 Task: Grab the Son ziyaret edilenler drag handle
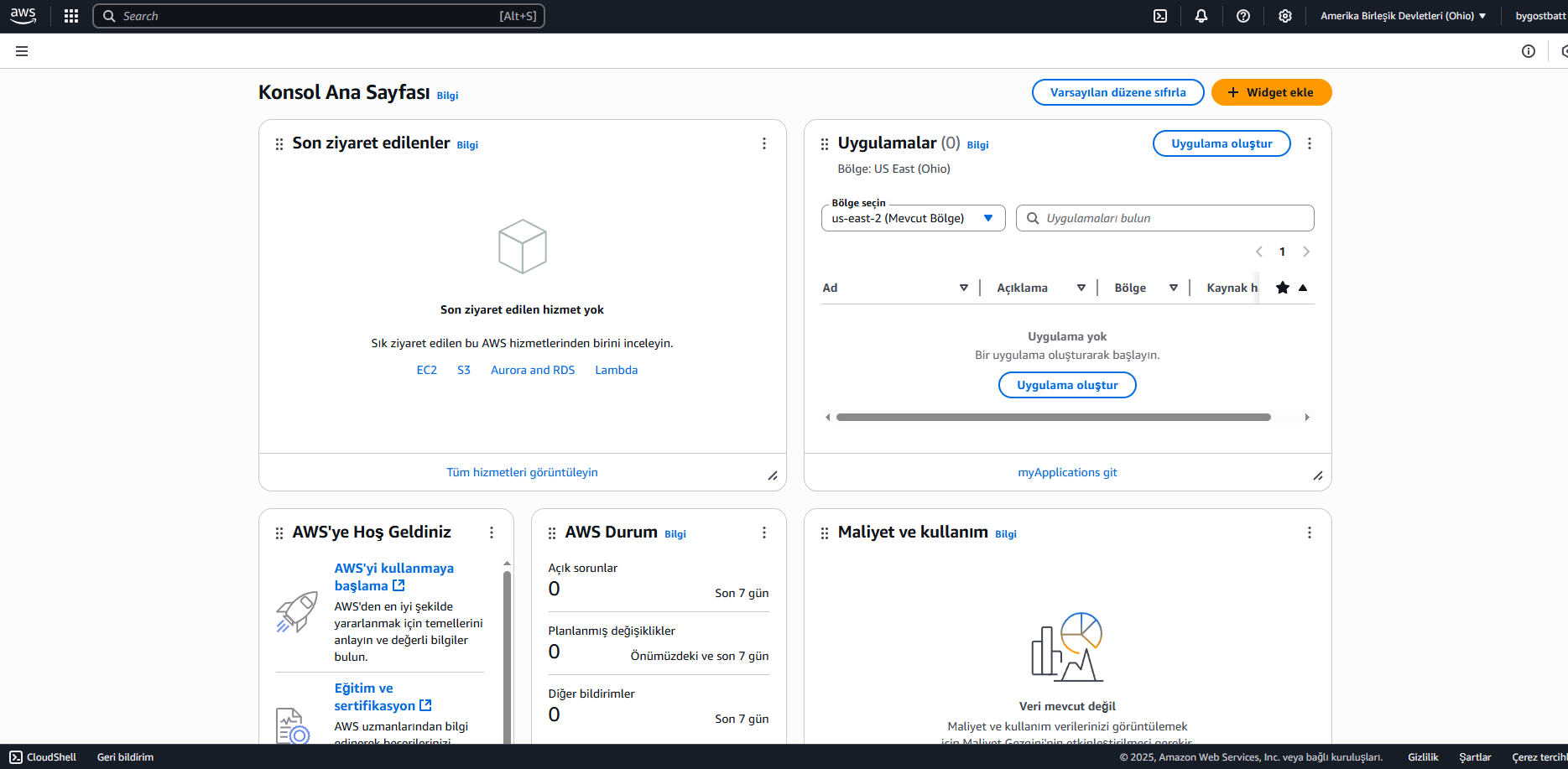tap(279, 144)
